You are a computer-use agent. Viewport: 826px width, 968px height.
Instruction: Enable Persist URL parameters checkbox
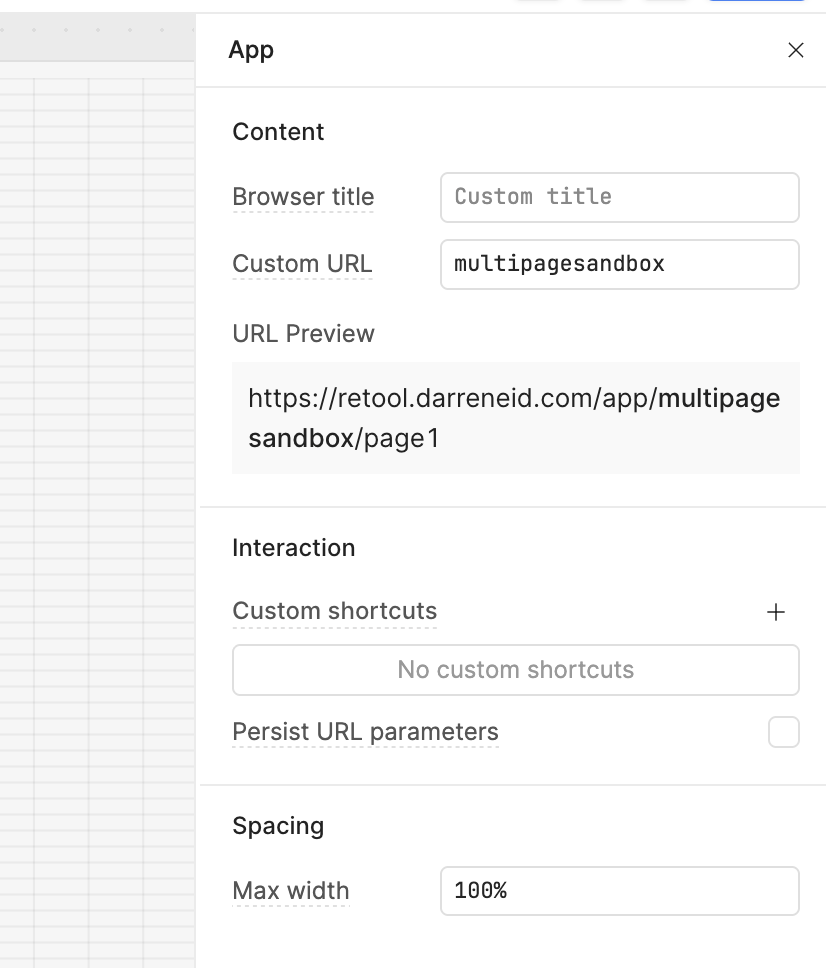[784, 732]
